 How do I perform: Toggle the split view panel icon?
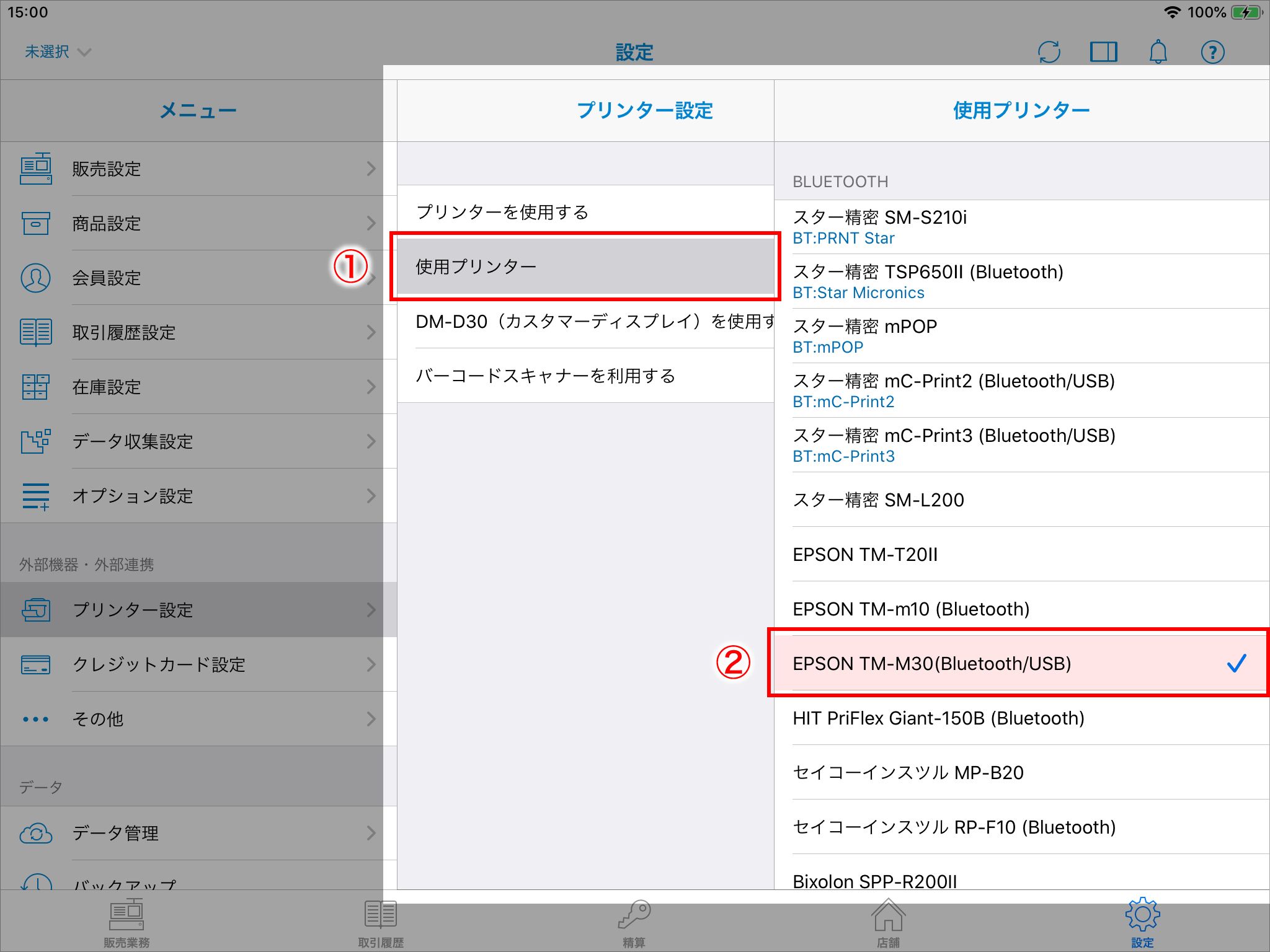(1104, 52)
